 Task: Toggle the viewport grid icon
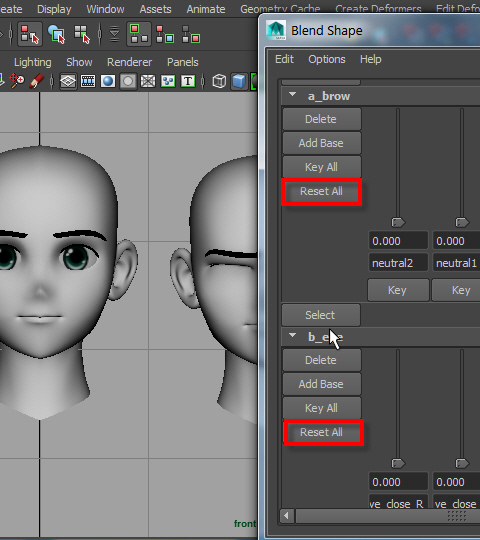pos(68,81)
